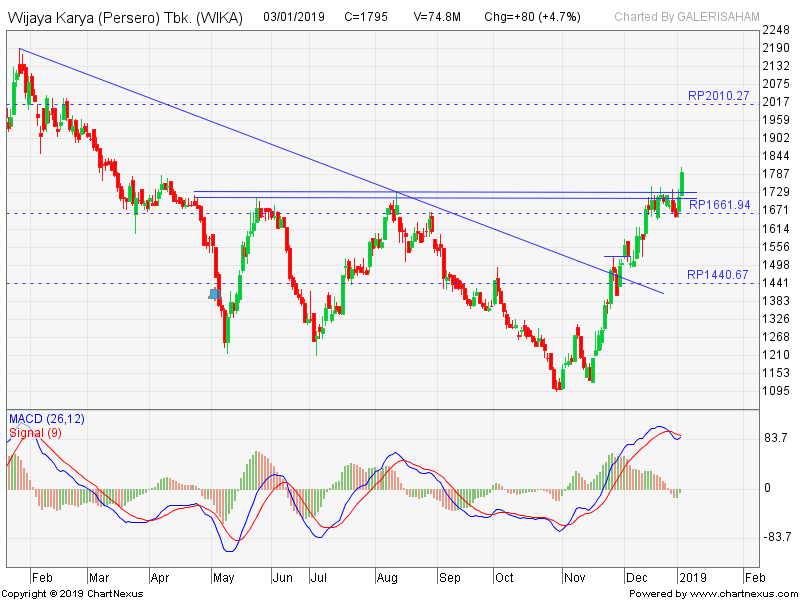This screenshot has height=600, width=800.
Task: Click the MACD axis zero label
Action: coord(767,488)
